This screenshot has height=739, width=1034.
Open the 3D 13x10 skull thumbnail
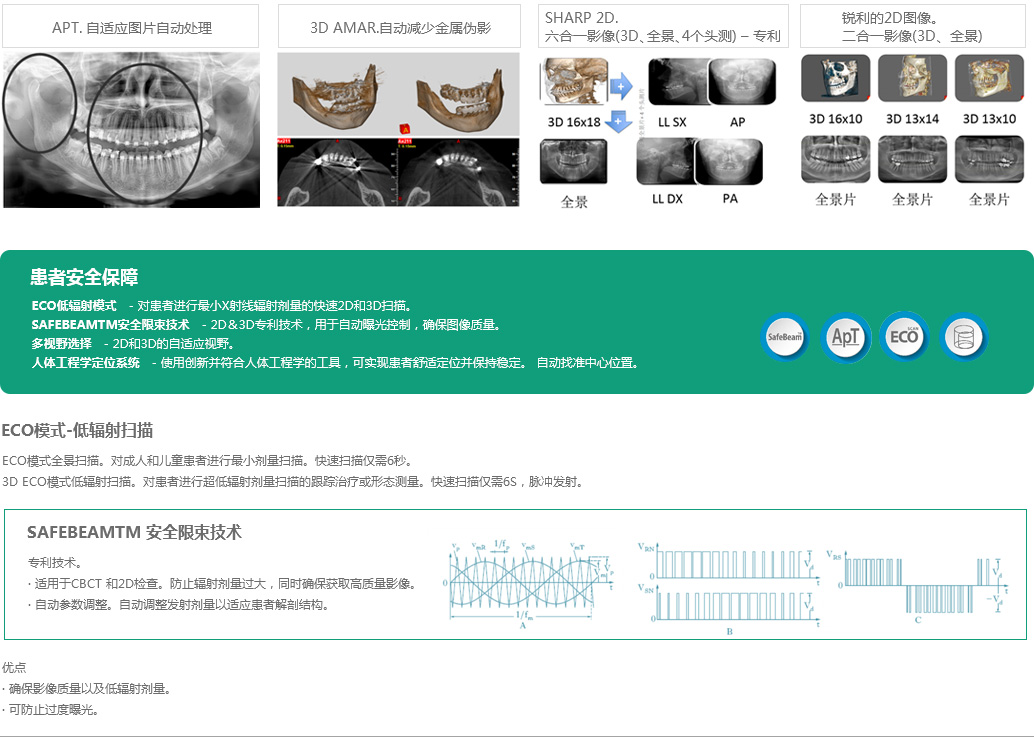(x=989, y=78)
